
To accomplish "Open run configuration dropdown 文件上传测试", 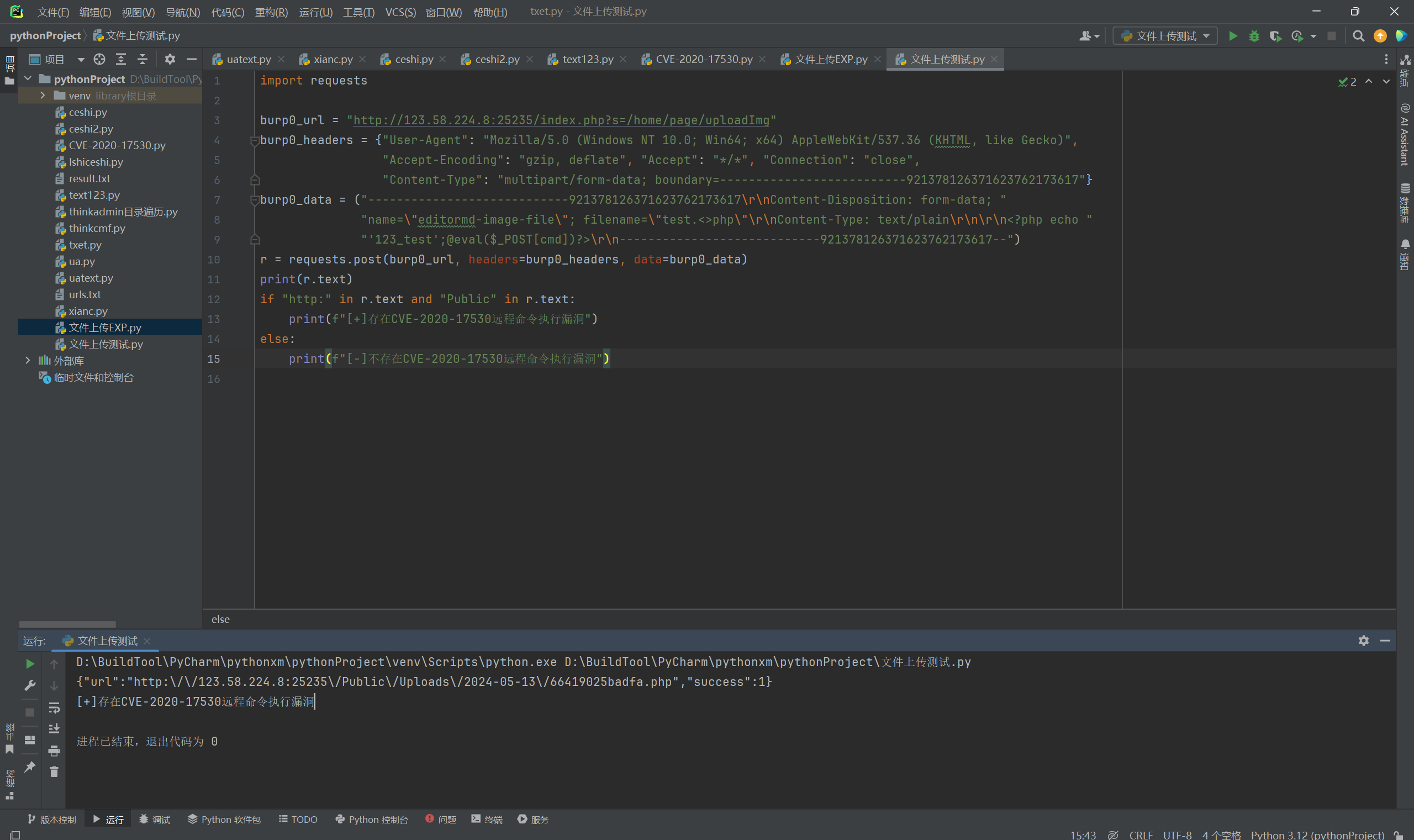I will click(x=1165, y=36).
